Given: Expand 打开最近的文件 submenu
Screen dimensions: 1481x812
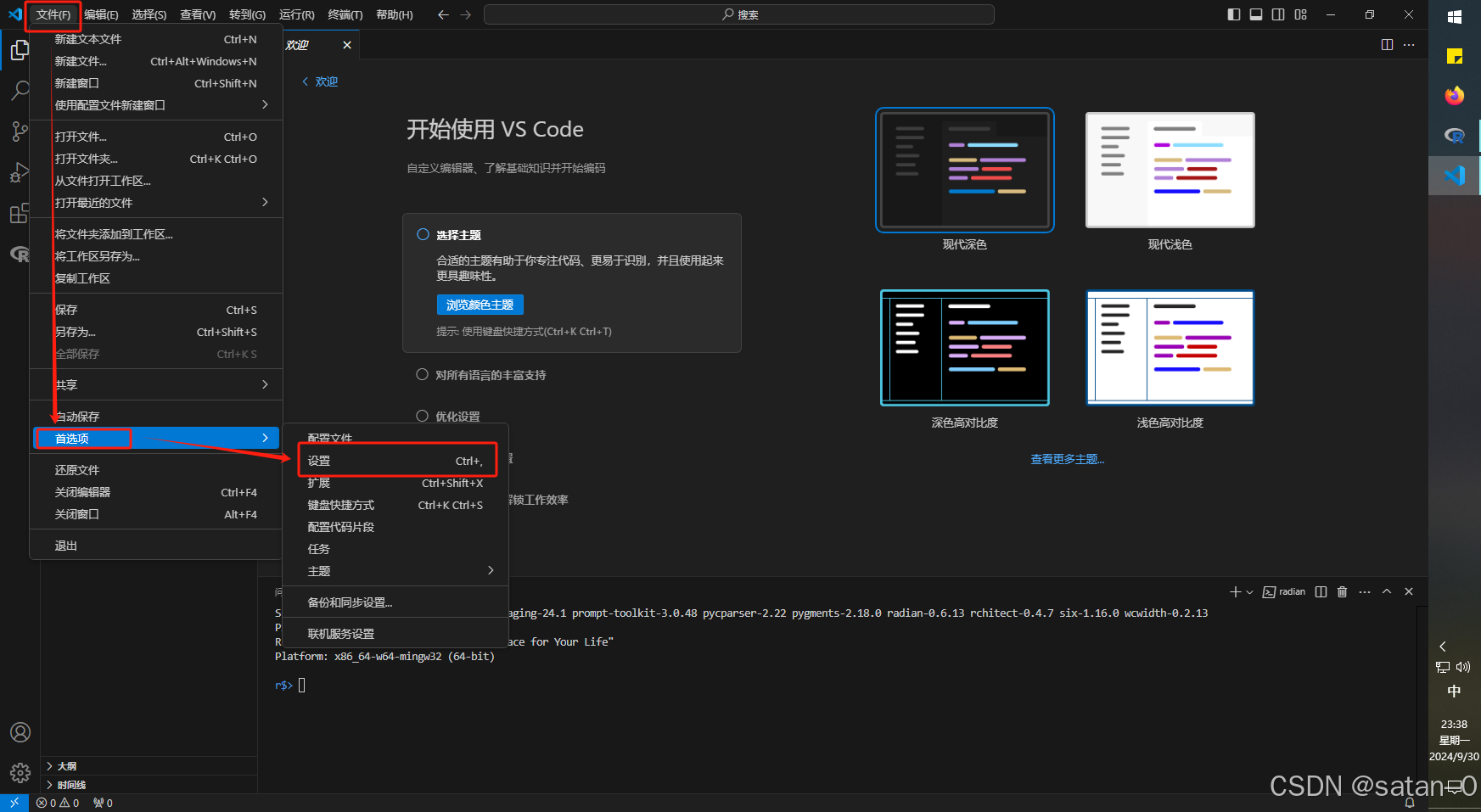Looking at the screenshot, I should pyautogui.click(x=156, y=203).
